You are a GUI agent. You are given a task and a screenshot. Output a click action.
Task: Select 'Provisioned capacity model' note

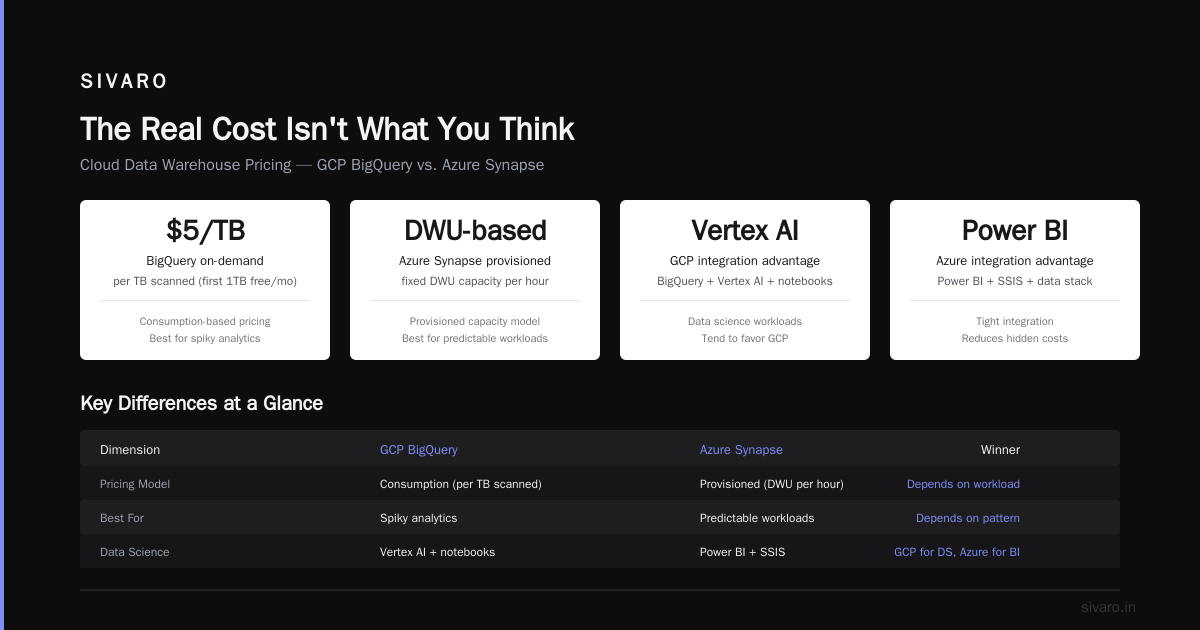point(475,321)
